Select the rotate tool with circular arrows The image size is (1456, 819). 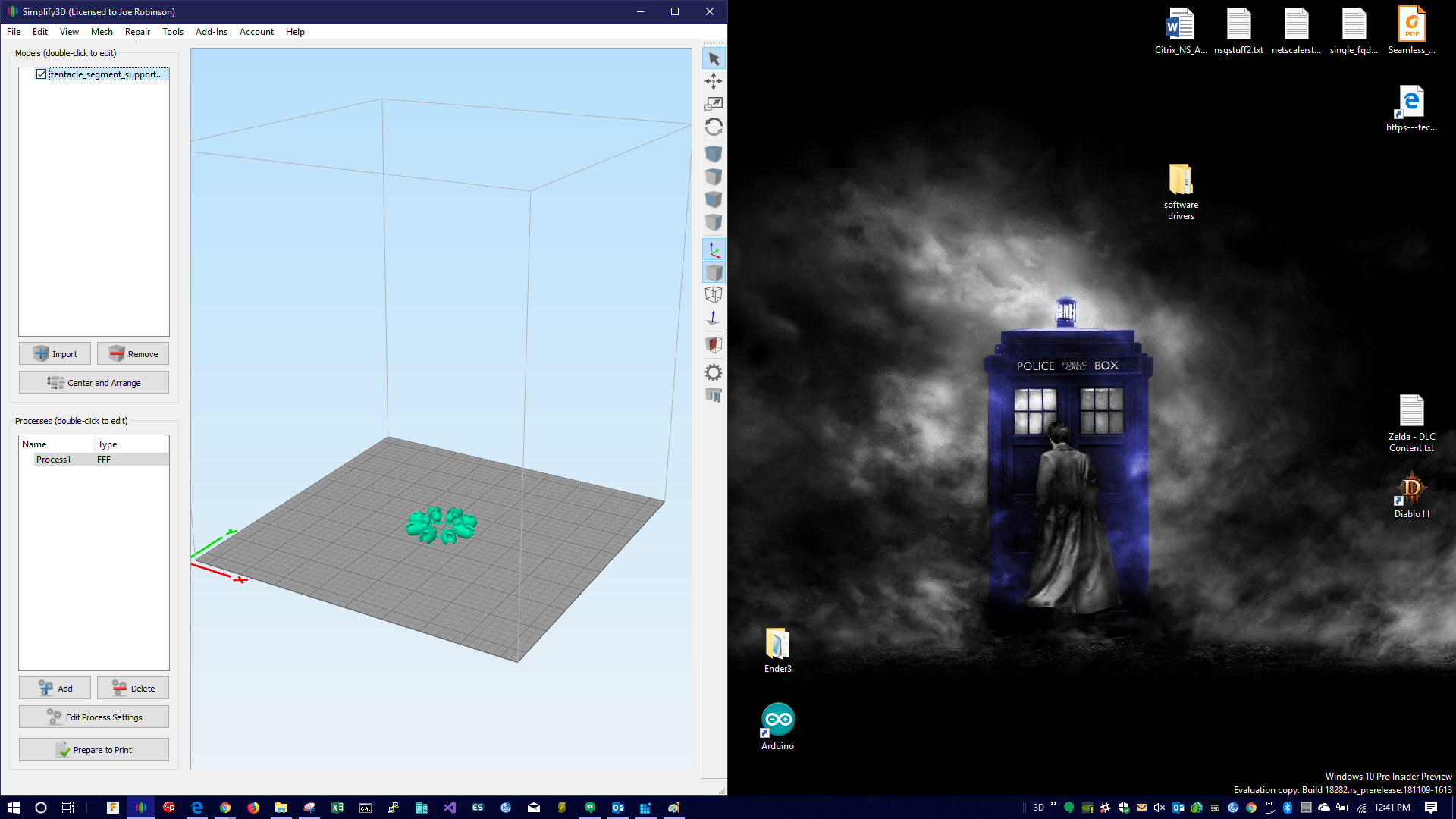pos(714,127)
